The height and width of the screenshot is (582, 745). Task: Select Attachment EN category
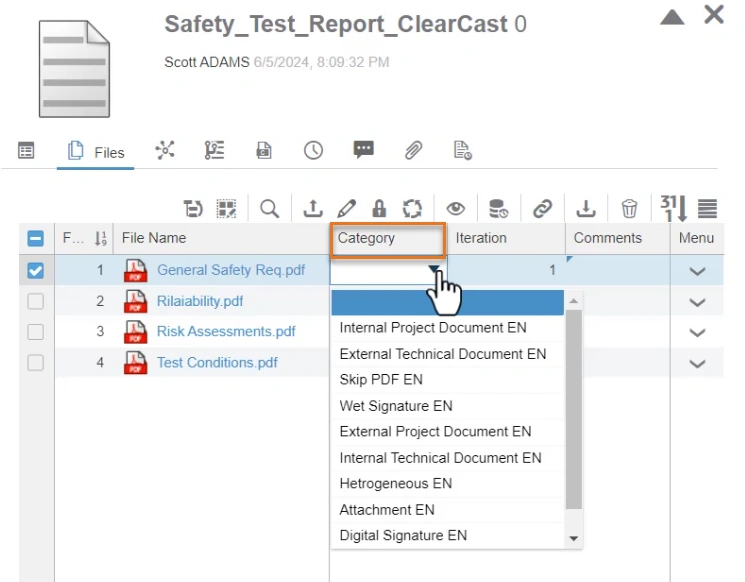click(x=448, y=510)
